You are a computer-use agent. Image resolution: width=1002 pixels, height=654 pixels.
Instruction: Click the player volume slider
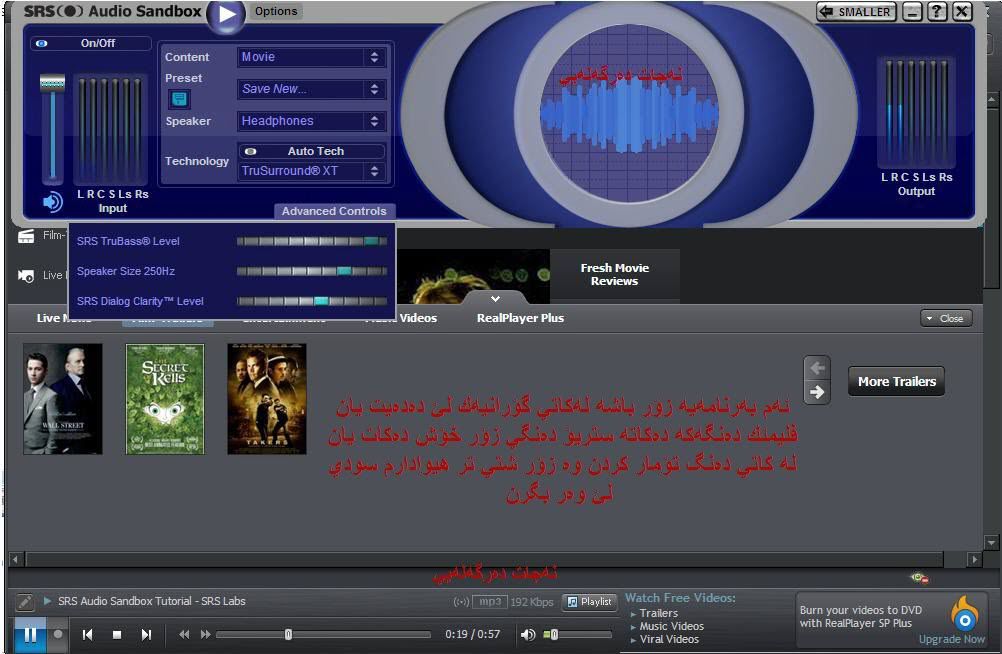(577, 634)
